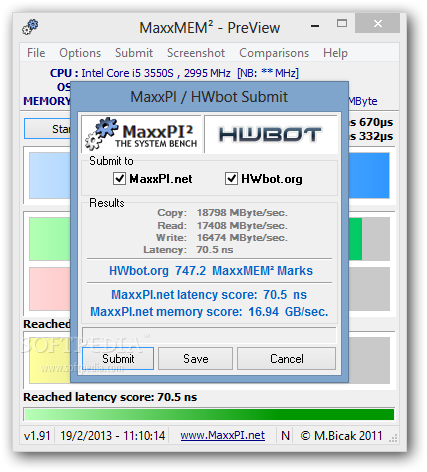Click the partly hidden Start button
The height and width of the screenshot is (472, 427).
[x=47, y=129]
